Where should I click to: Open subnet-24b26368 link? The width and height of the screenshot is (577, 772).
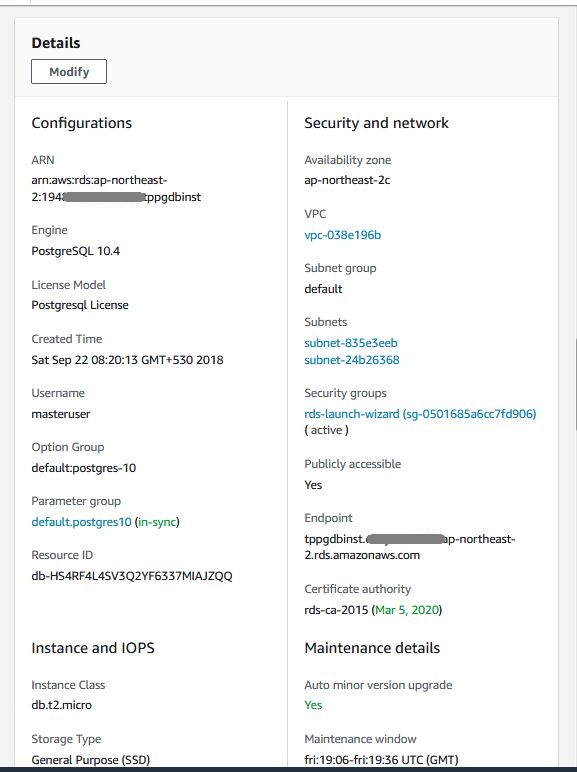click(x=352, y=360)
